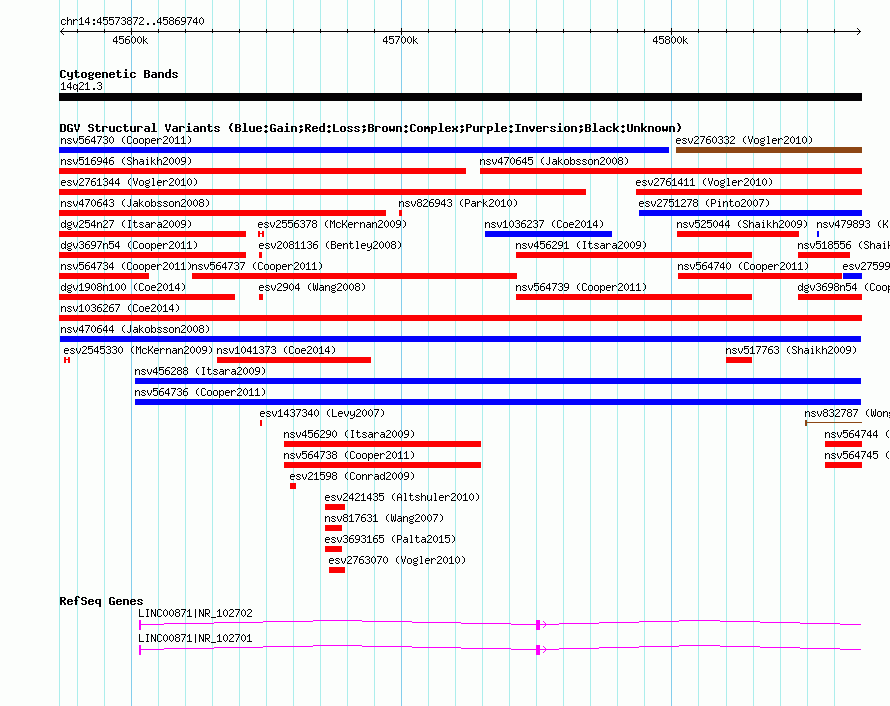This screenshot has width=890, height=706.
Task: Open the LINC00871|NR_102702 gene label
Action: (x=195, y=613)
